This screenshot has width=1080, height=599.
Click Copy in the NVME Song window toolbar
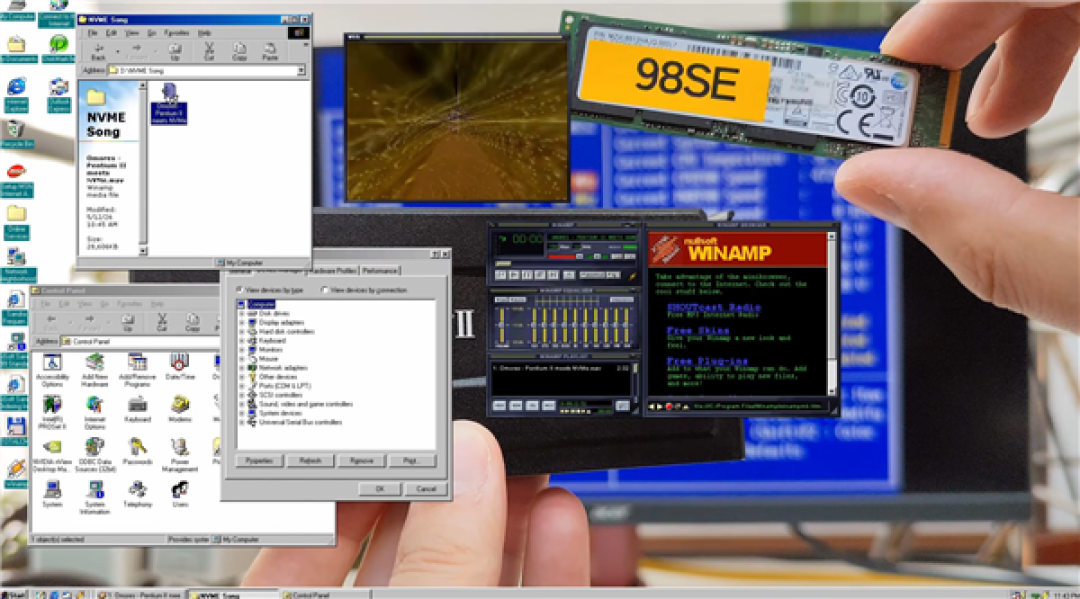coord(239,52)
